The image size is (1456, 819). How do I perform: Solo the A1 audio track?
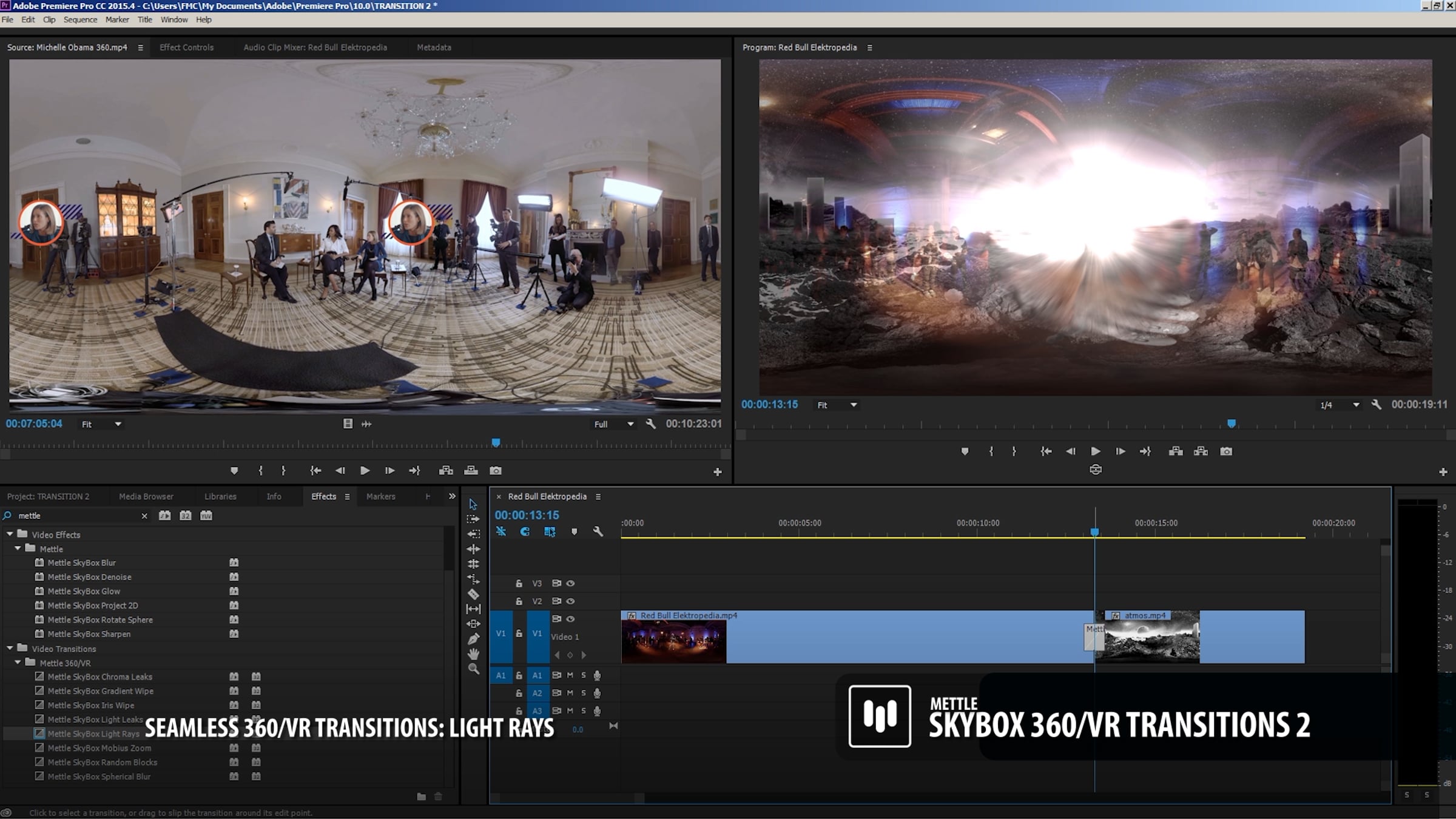coord(584,675)
